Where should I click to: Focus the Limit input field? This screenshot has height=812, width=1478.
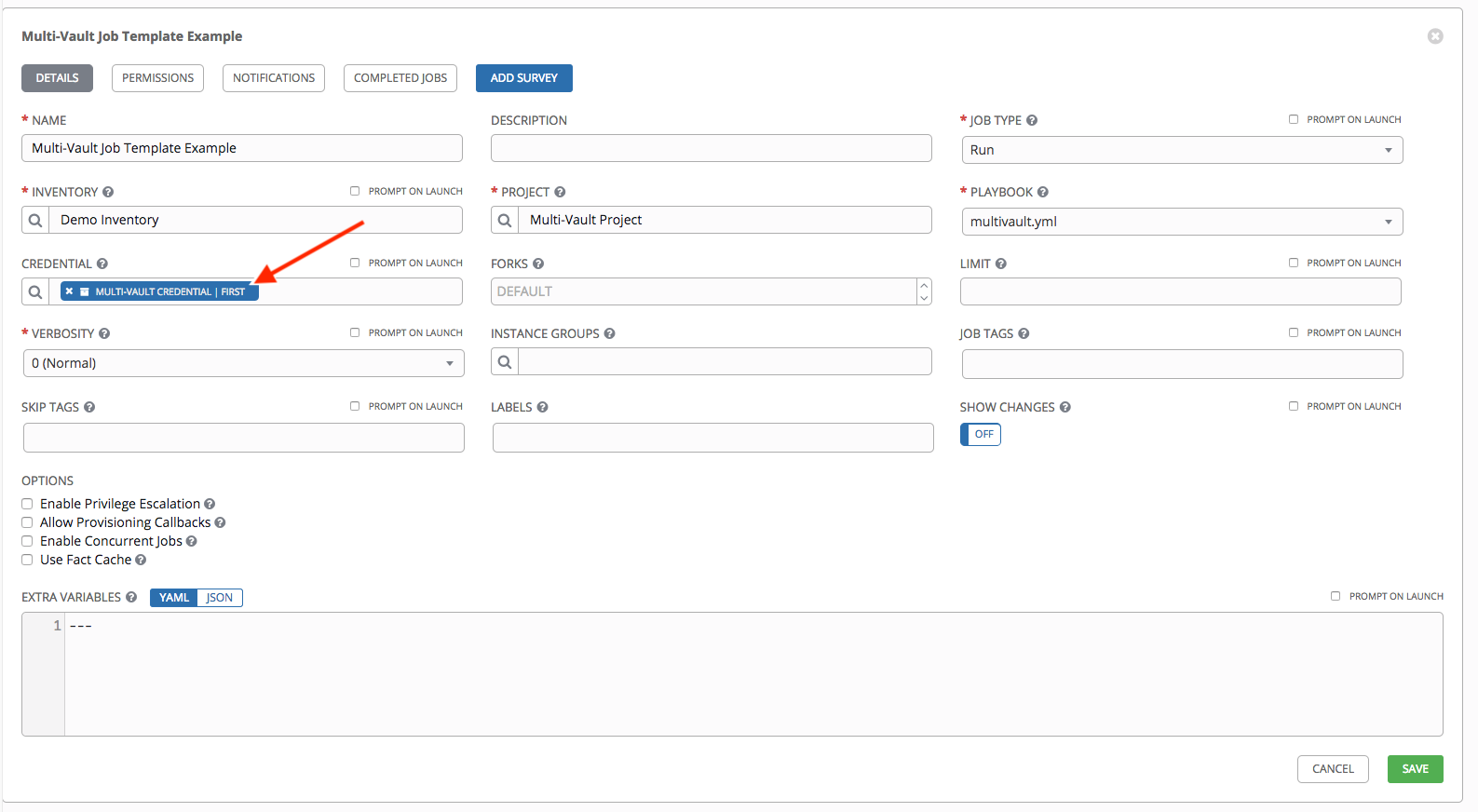tap(1181, 291)
